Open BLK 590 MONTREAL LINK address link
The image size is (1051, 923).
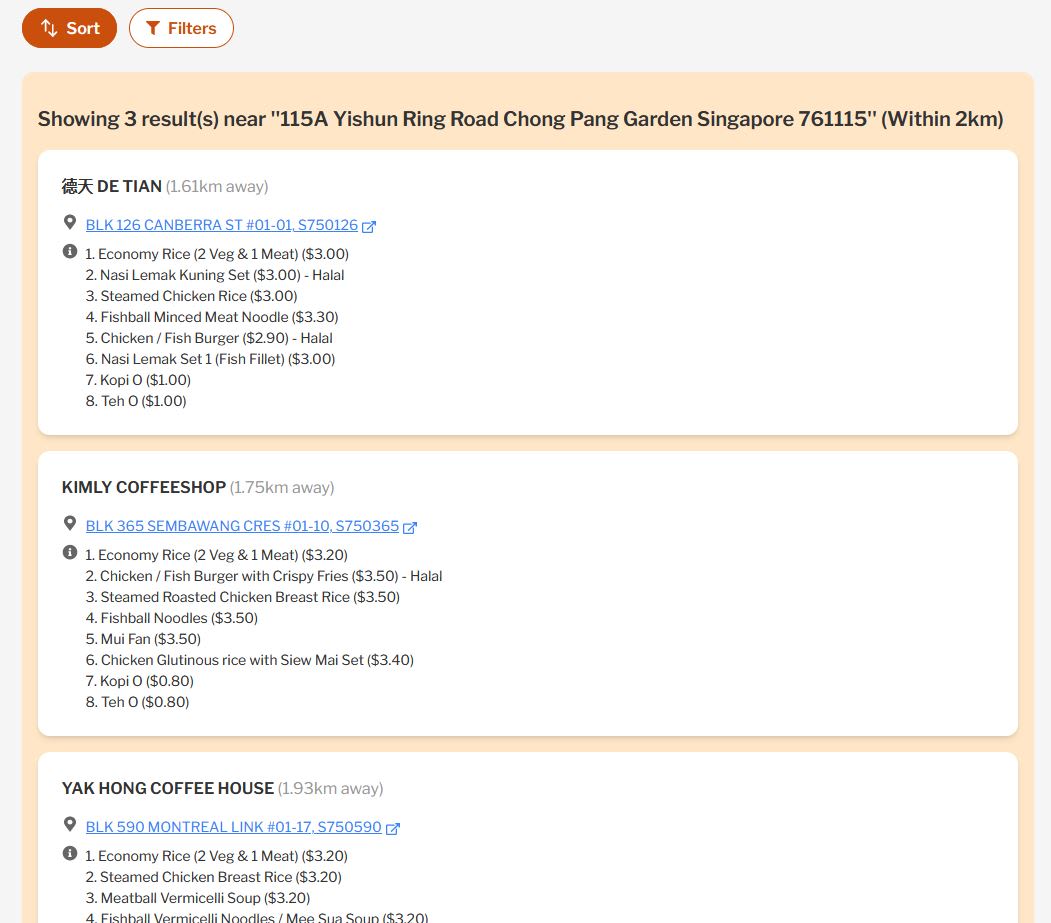pos(233,827)
